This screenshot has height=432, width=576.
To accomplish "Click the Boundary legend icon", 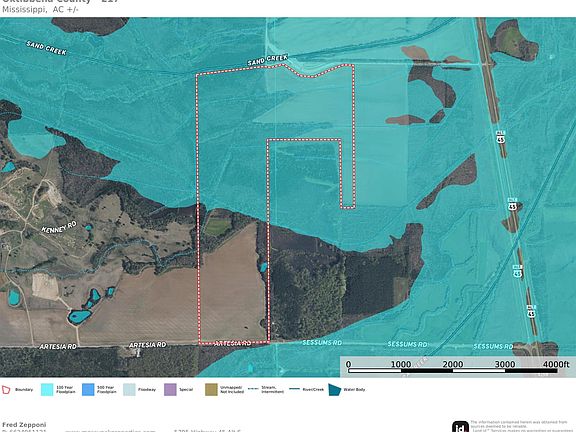I will [x=6, y=390].
